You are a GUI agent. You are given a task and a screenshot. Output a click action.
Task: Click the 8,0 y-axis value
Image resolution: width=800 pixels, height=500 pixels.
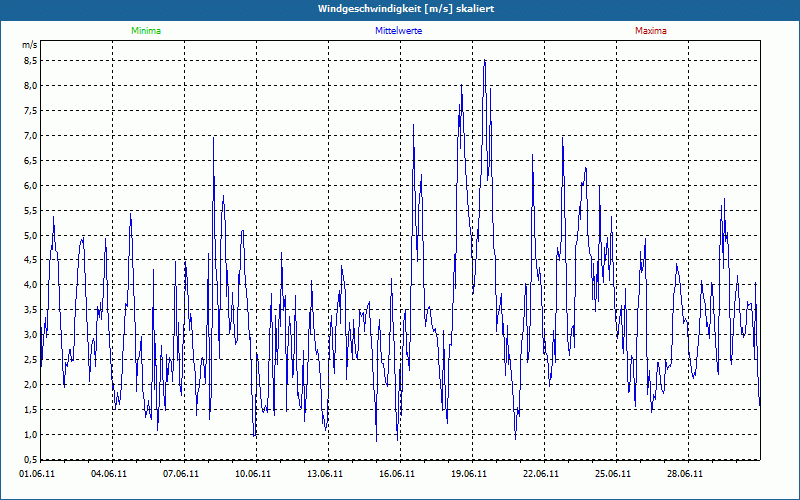[x=31, y=86]
